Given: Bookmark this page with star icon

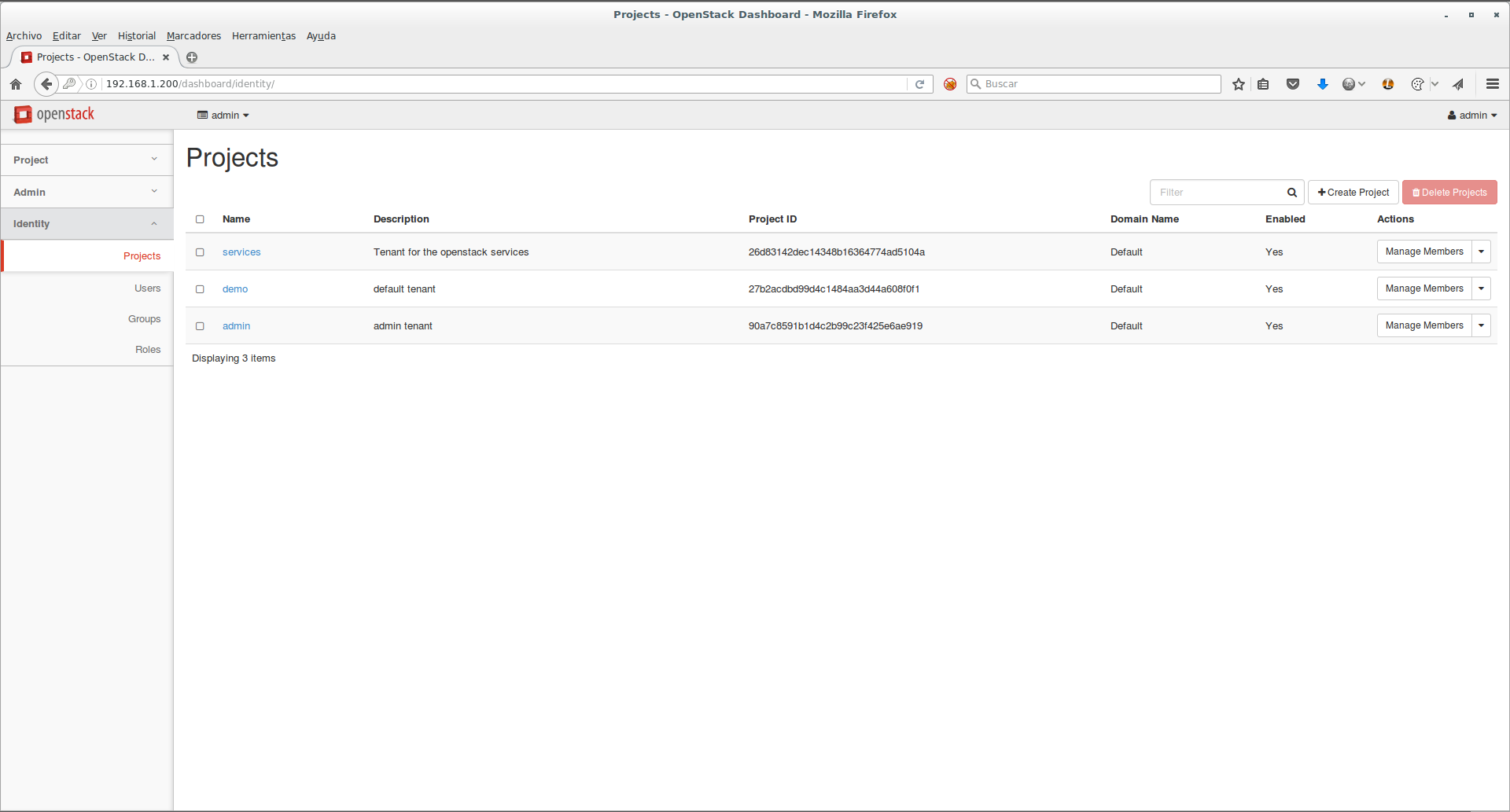Looking at the screenshot, I should coord(1239,84).
